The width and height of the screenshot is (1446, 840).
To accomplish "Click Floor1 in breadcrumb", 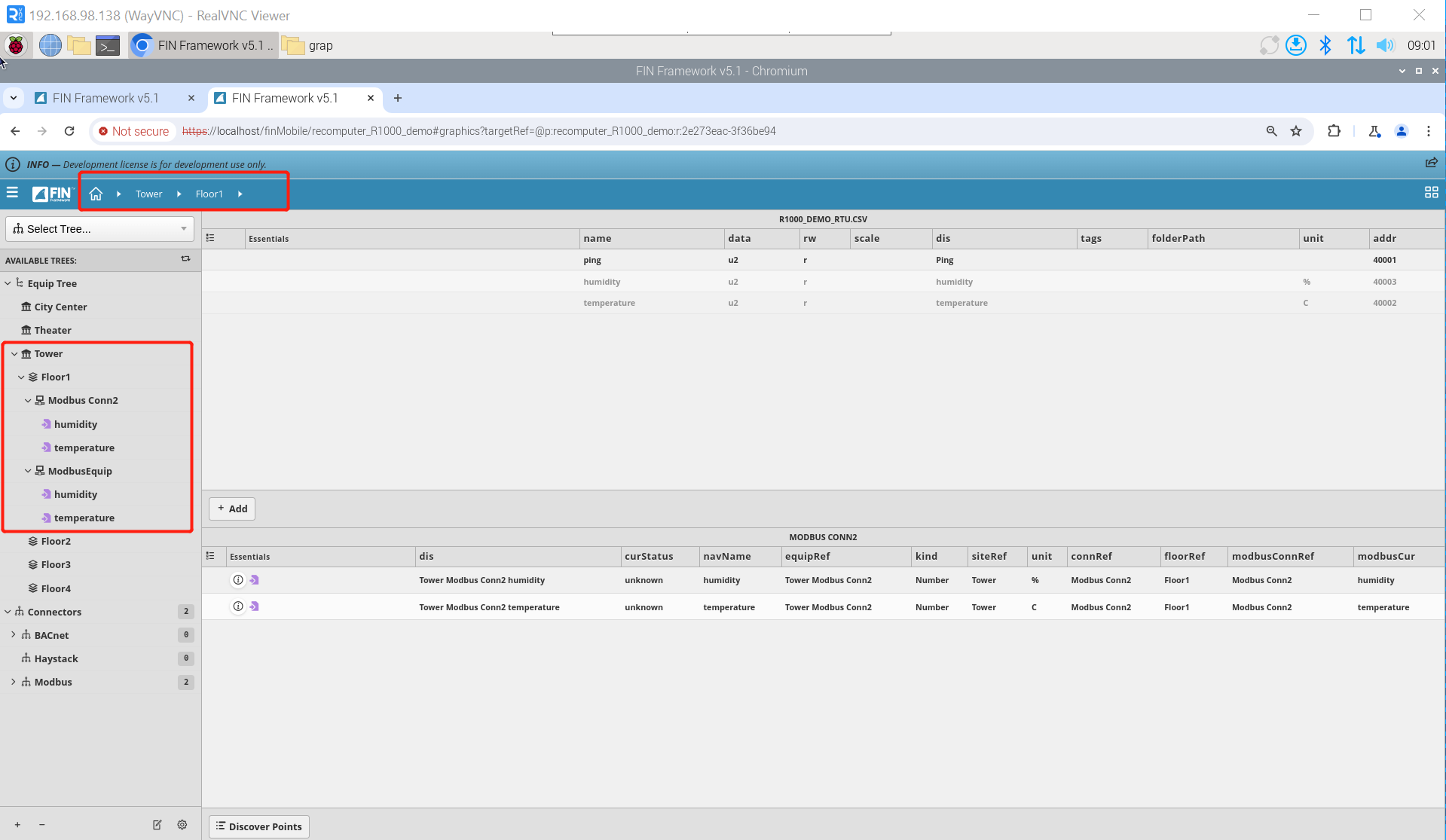I will tap(209, 194).
